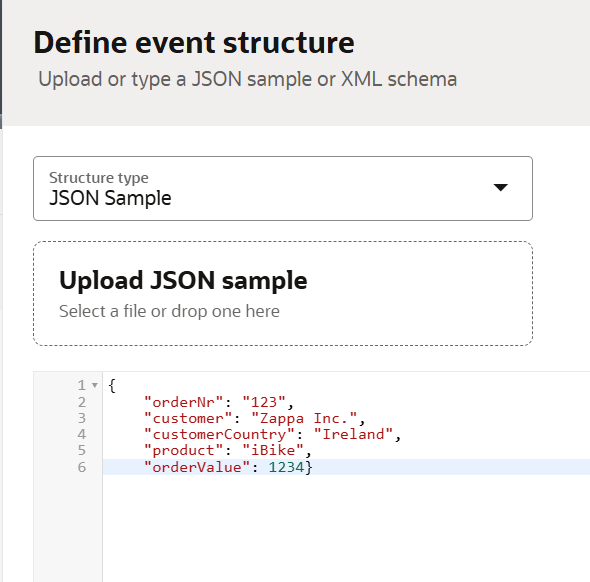Click the opening brace on line 1
This screenshot has height=582, width=590.
point(112,386)
